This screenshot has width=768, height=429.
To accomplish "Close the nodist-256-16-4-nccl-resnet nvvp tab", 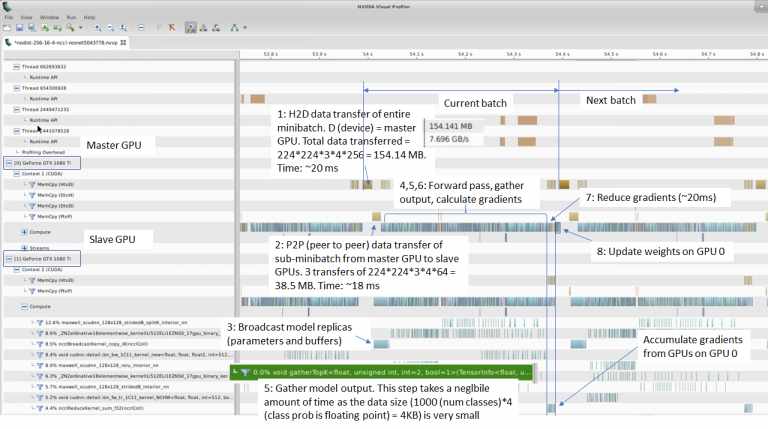I will tap(125, 43).
